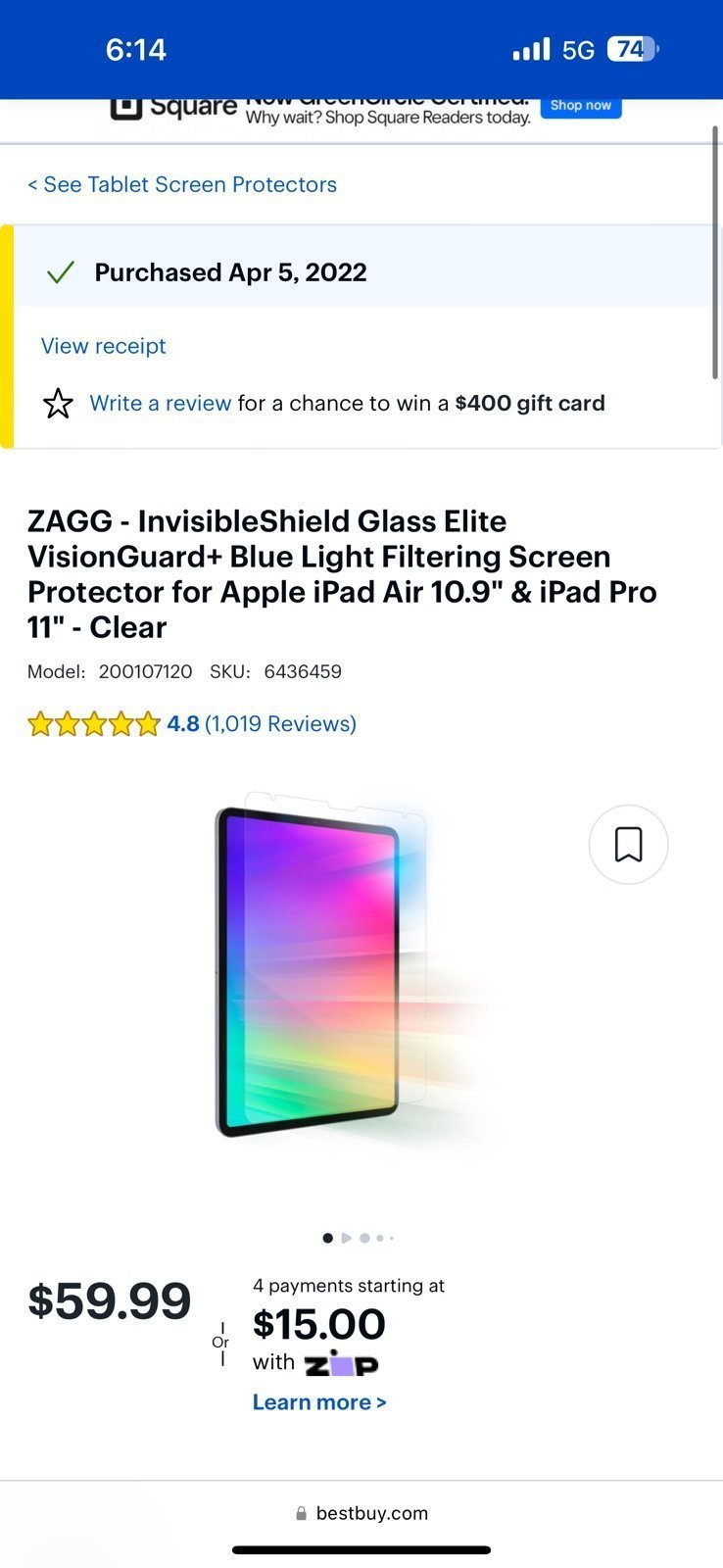Tap the cellular signal bars icon
This screenshot has width=723, height=1568.
click(531, 49)
